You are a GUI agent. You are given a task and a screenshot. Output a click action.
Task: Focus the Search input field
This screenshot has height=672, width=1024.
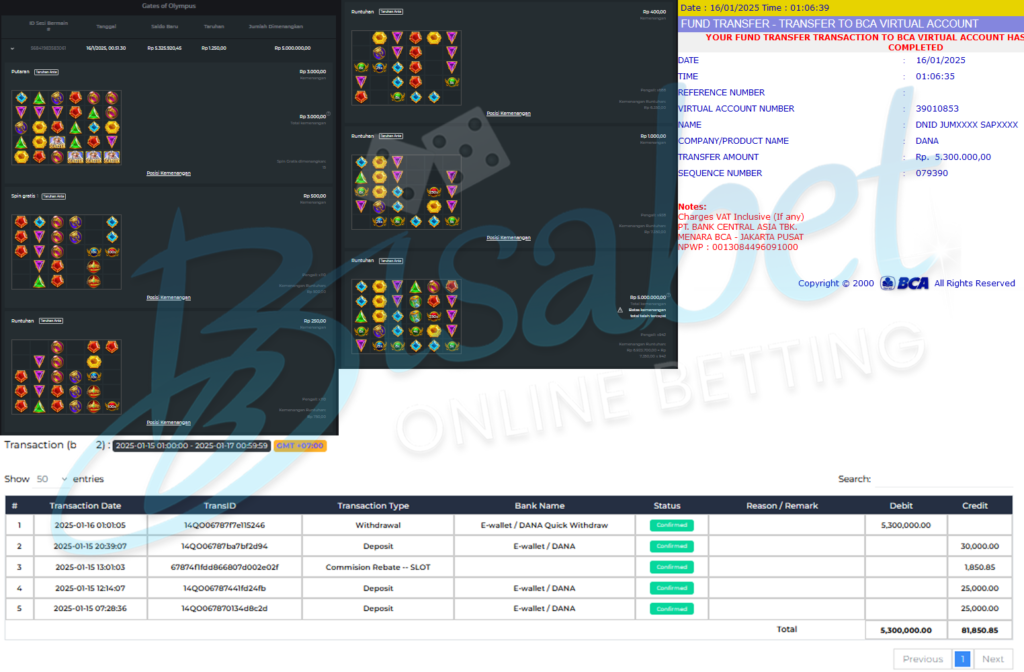pos(945,480)
